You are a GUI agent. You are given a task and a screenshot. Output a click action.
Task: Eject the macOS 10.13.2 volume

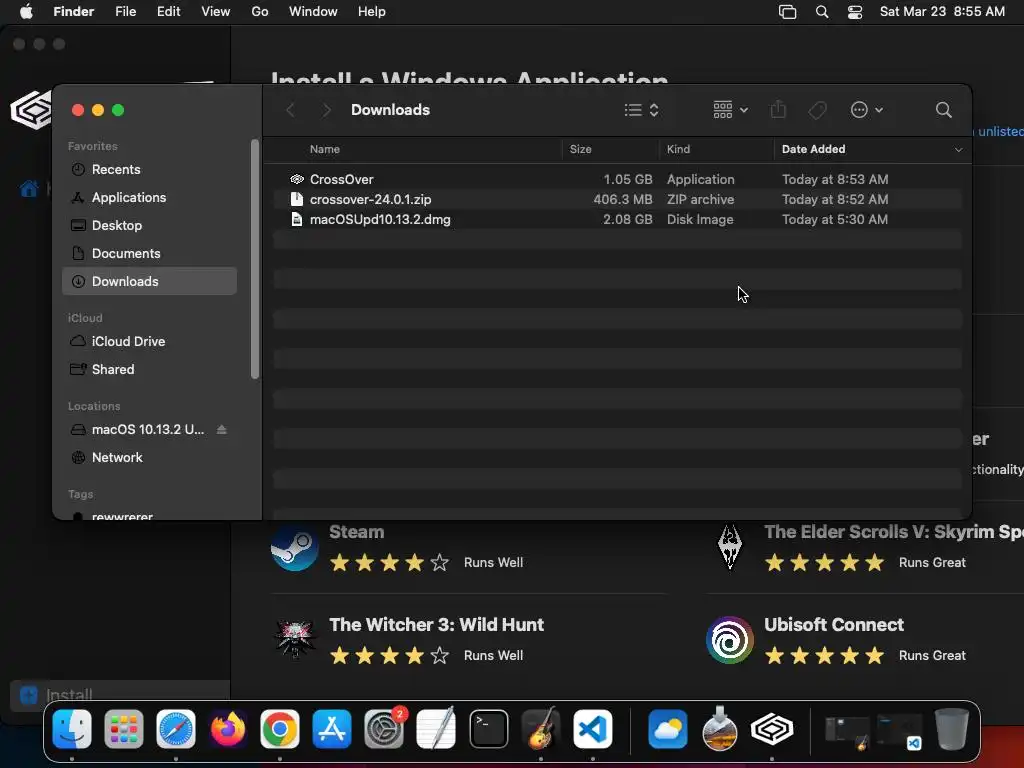(x=221, y=430)
